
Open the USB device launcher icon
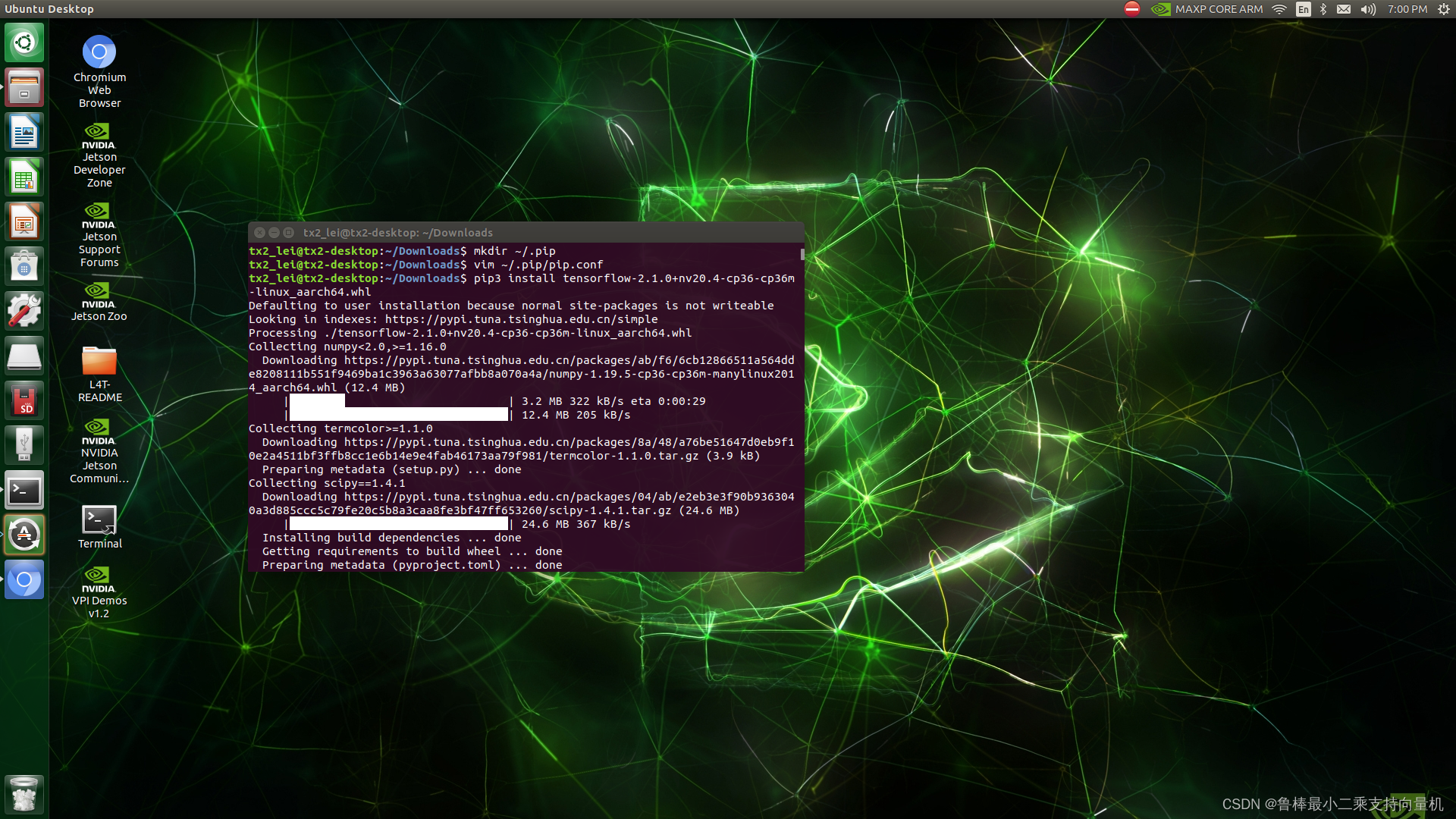pyautogui.click(x=24, y=445)
